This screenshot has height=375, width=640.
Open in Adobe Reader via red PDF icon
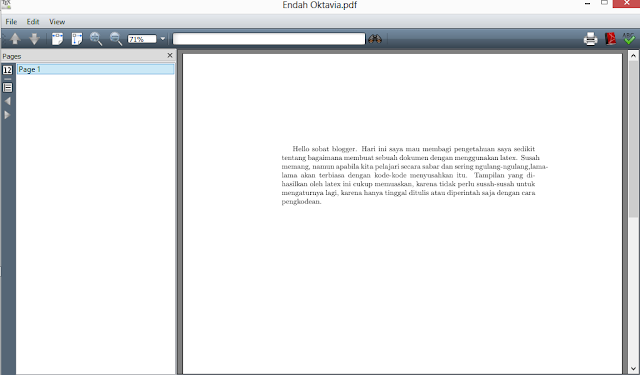tap(611, 39)
